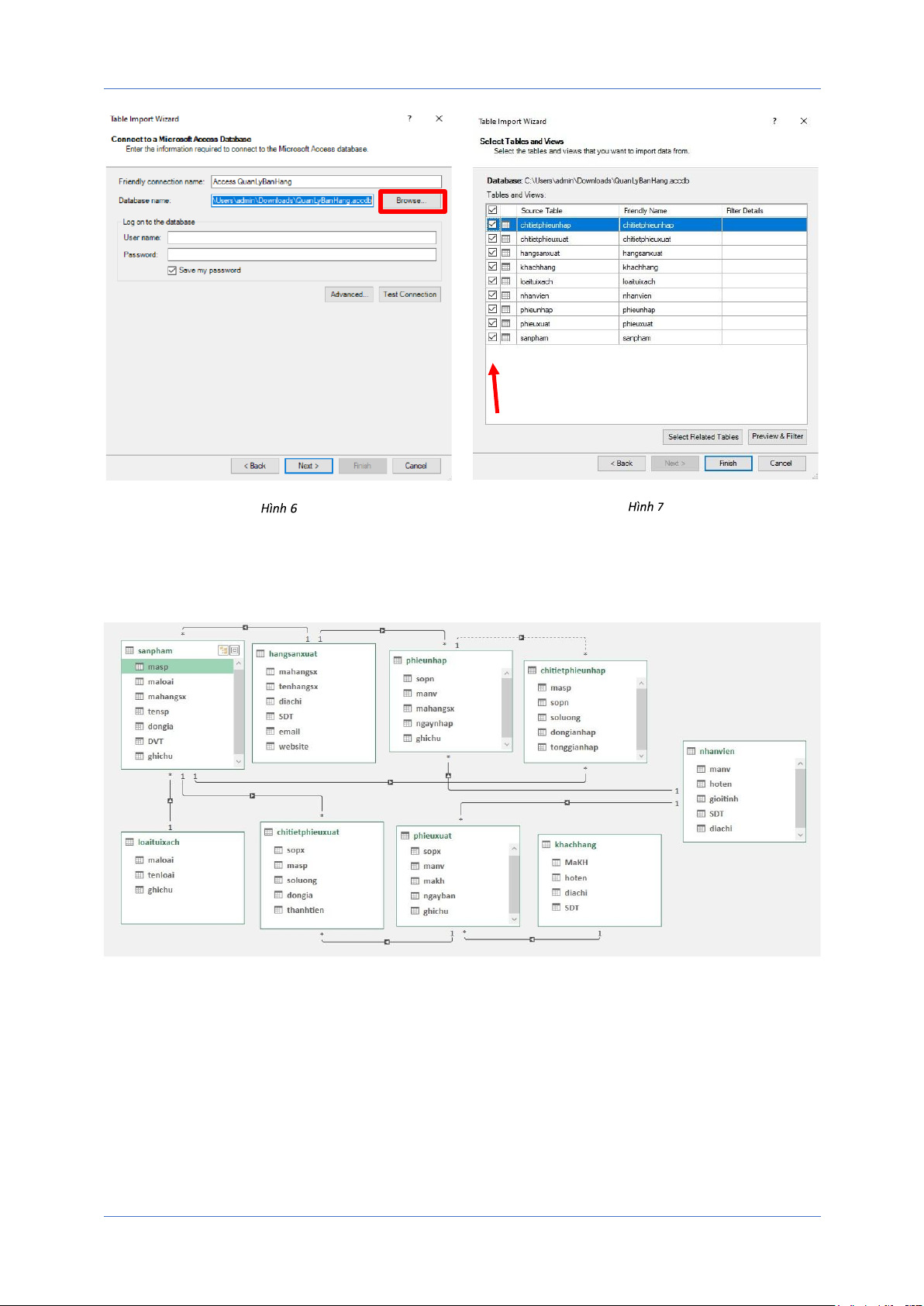This screenshot has height=1306, width=924.
Task: Click the User name input field
Action: tap(302, 238)
